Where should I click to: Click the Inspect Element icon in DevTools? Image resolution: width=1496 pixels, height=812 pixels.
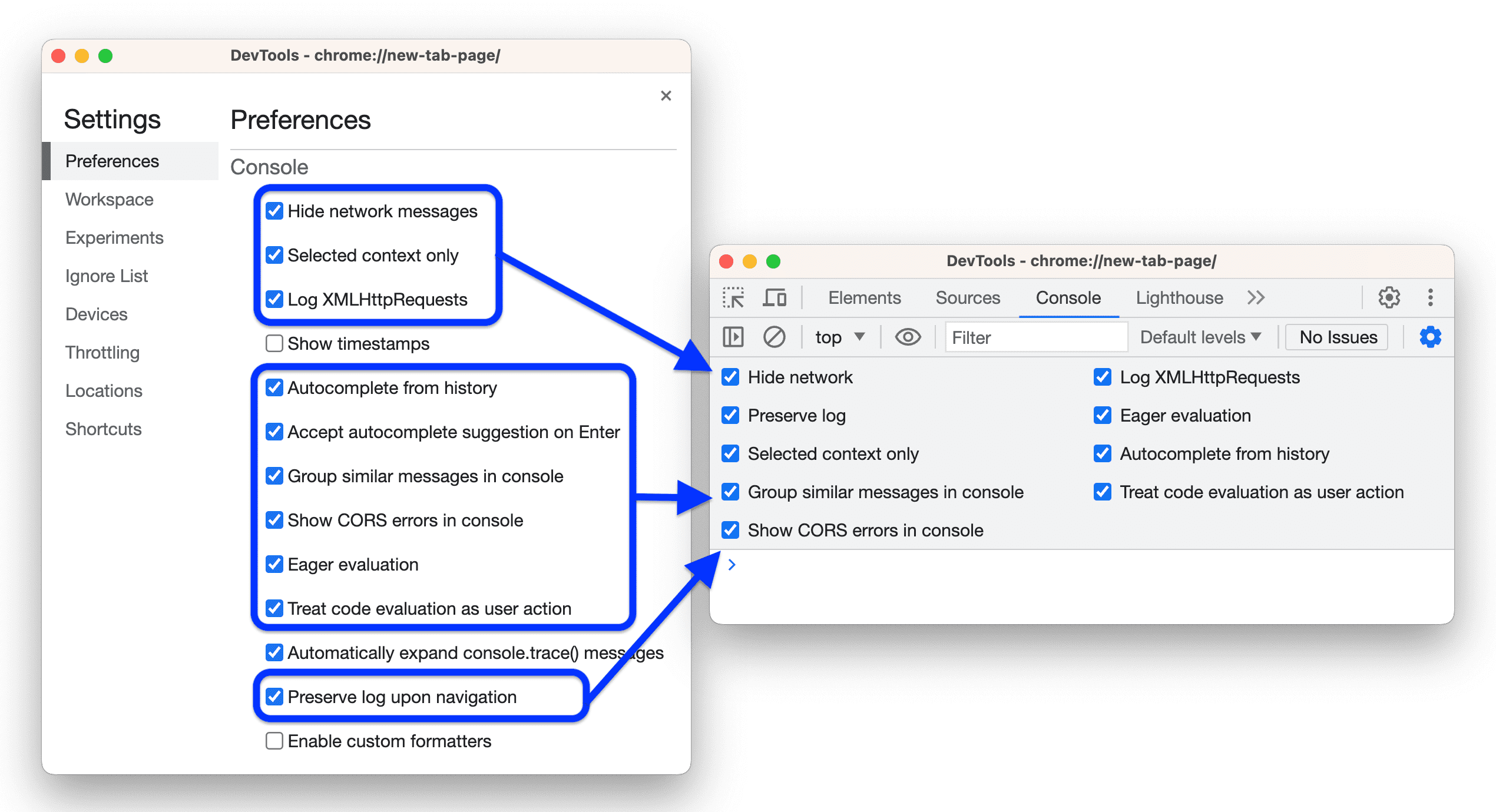click(x=727, y=298)
